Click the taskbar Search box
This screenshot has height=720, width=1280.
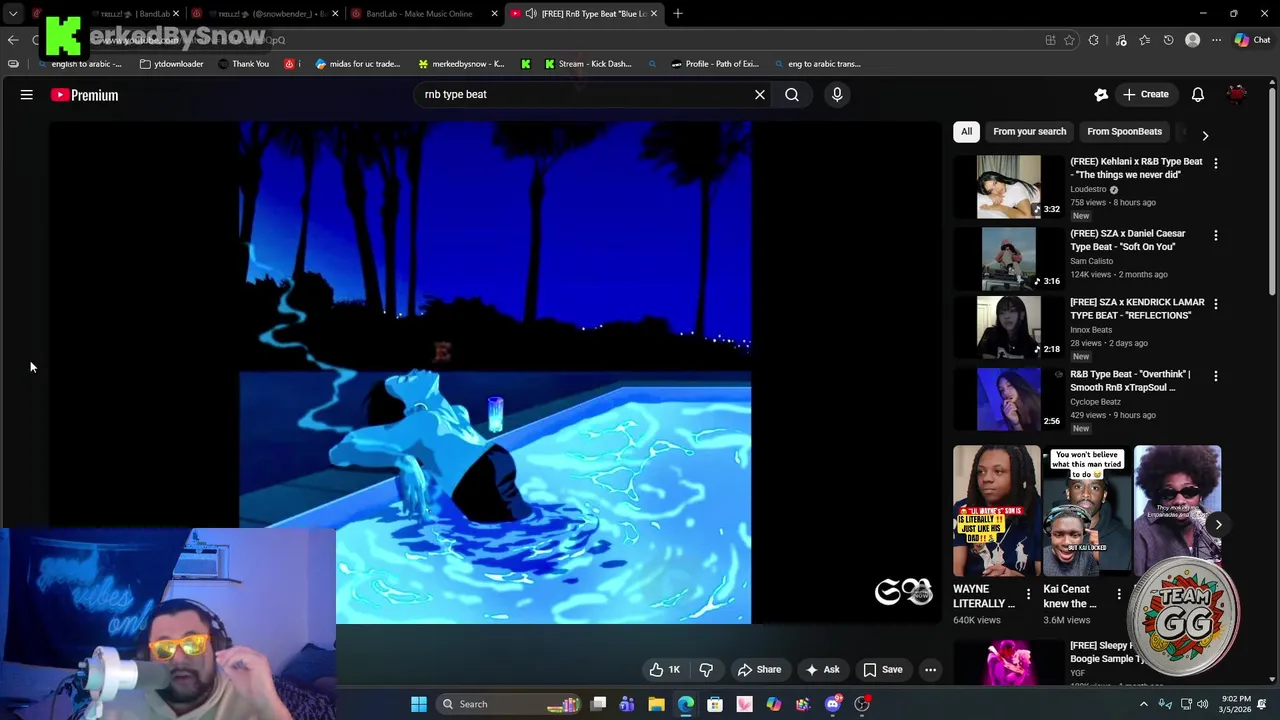(508, 704)
